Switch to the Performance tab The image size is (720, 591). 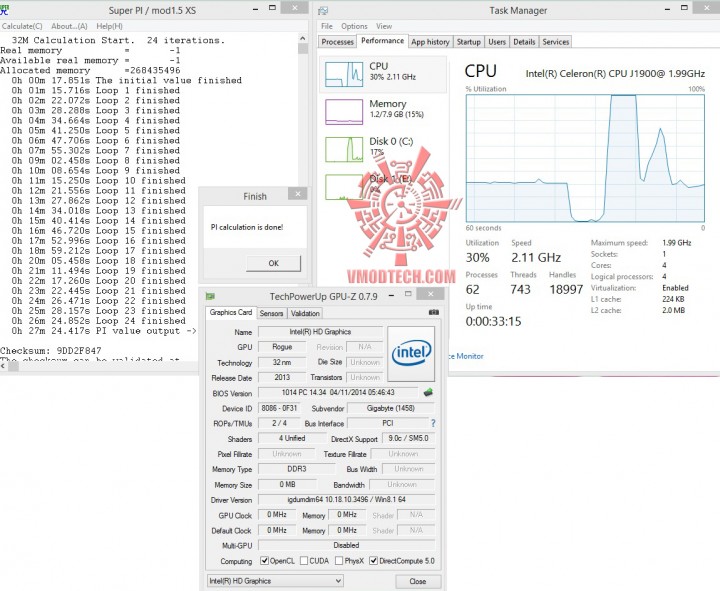pyautogui.click(x=382, y=41)
